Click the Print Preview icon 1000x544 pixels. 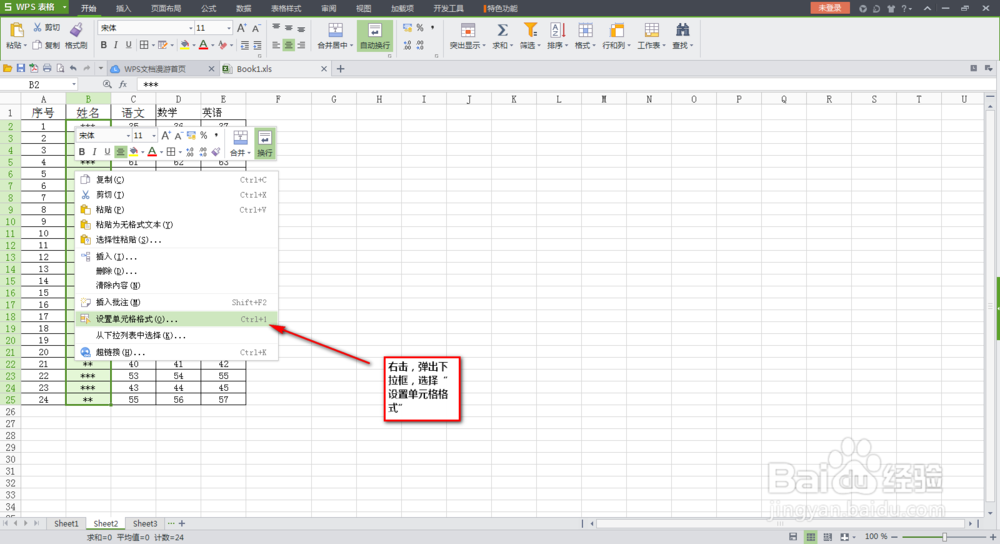pyautogui.click(x=60, y=68)
